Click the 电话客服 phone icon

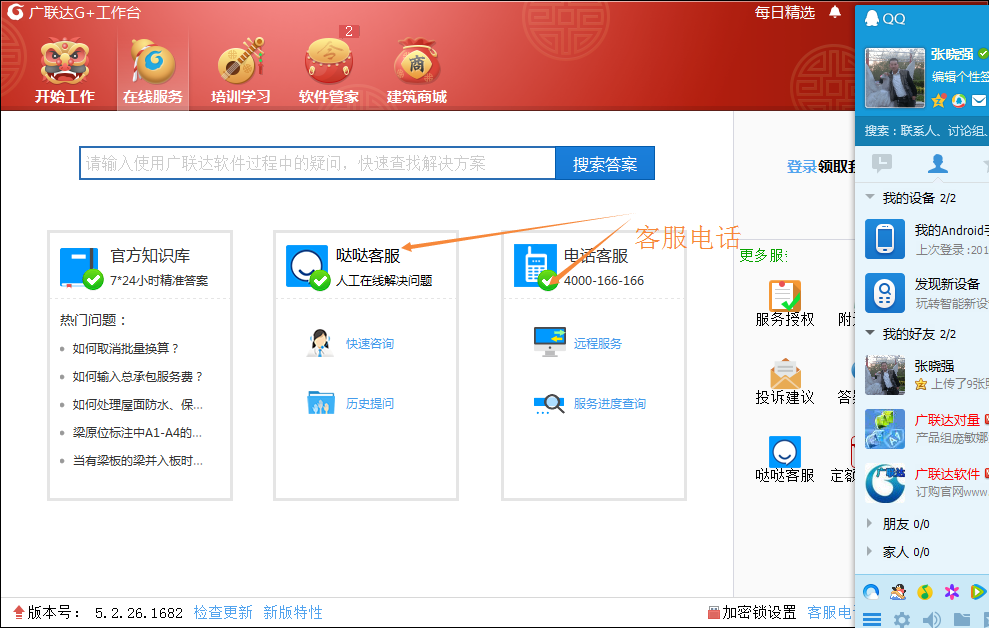(x=535, y=266)
